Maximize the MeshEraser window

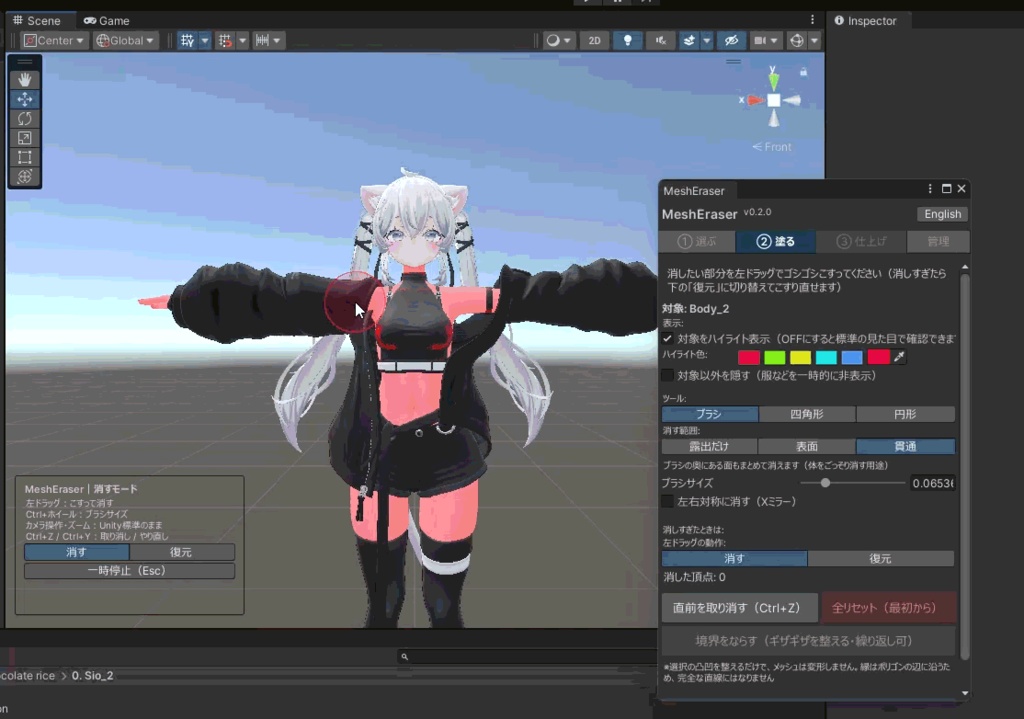click(946, 189)
